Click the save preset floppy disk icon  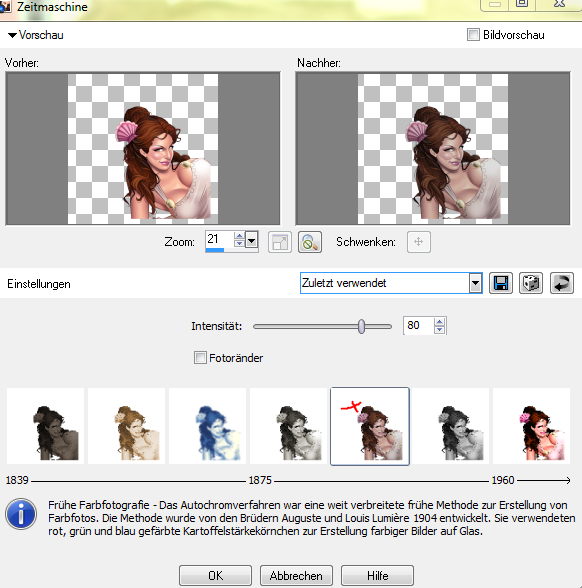tap(501, 283)
